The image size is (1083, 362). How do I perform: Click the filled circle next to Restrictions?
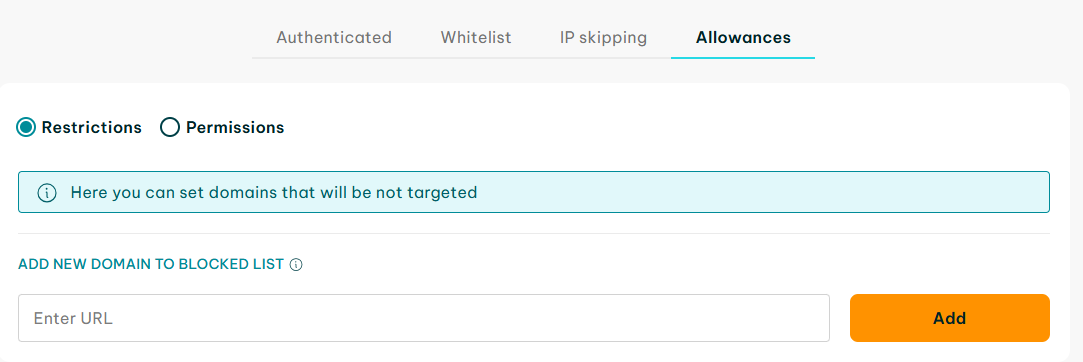pos(26,128)
